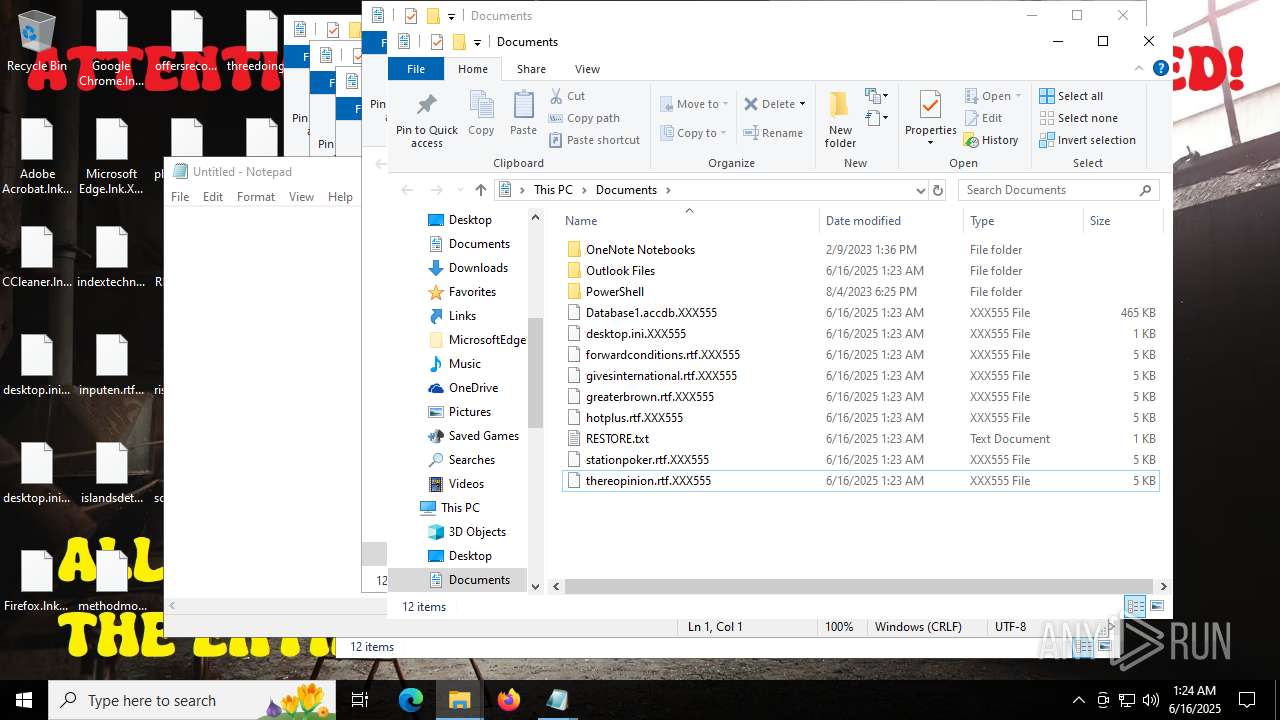Click the Delete ribbon button icon
This screenshot has width=1280, height=720.
click(751, 104)
